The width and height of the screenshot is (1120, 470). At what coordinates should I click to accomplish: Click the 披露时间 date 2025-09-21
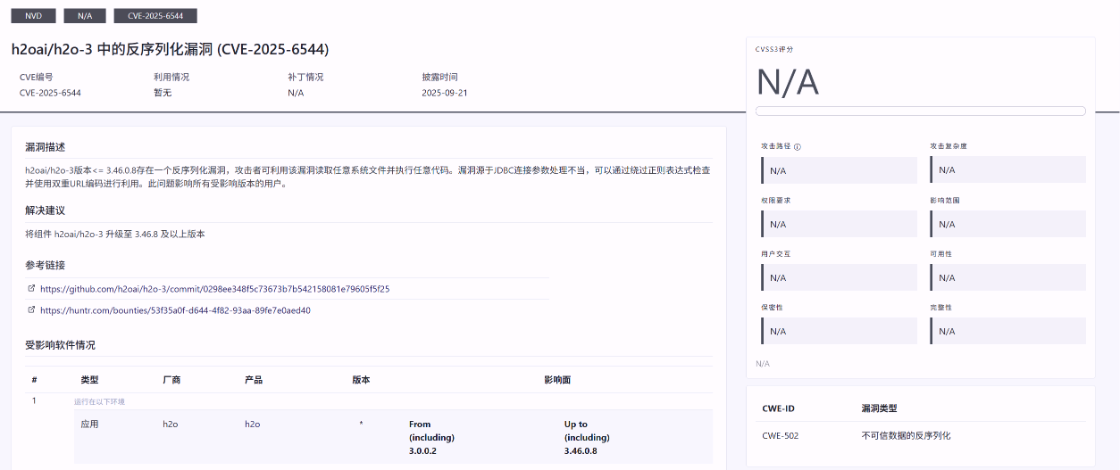pos(444,93)
